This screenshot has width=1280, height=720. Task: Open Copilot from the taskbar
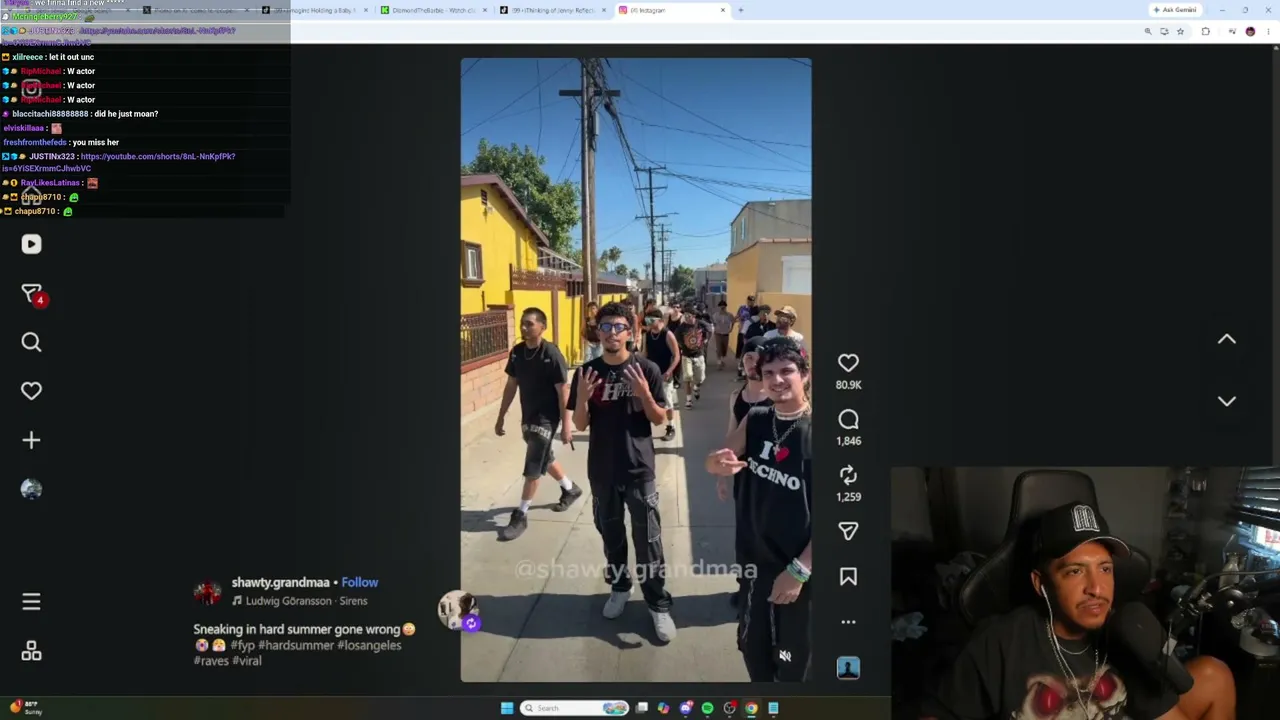(663, 708)
